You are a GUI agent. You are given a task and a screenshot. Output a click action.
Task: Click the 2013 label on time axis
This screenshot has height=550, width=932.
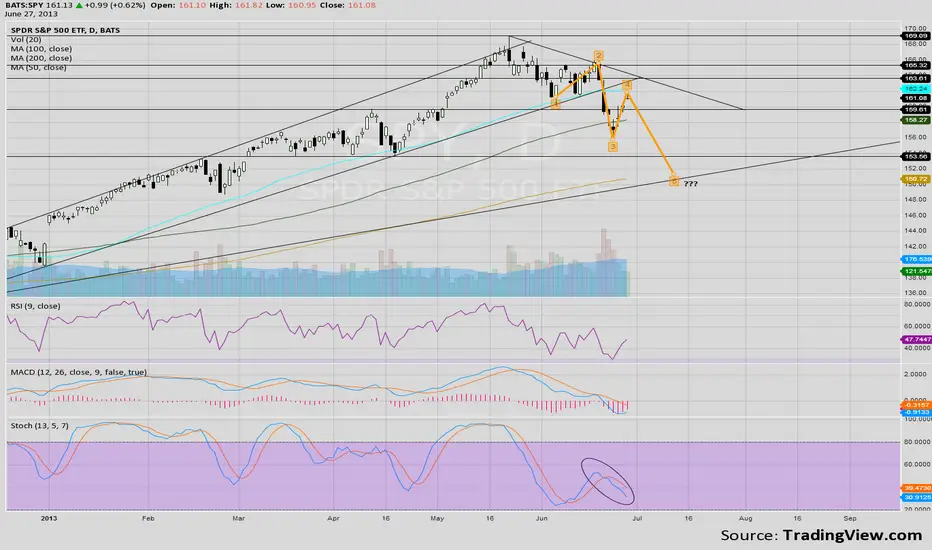[49, 518]
